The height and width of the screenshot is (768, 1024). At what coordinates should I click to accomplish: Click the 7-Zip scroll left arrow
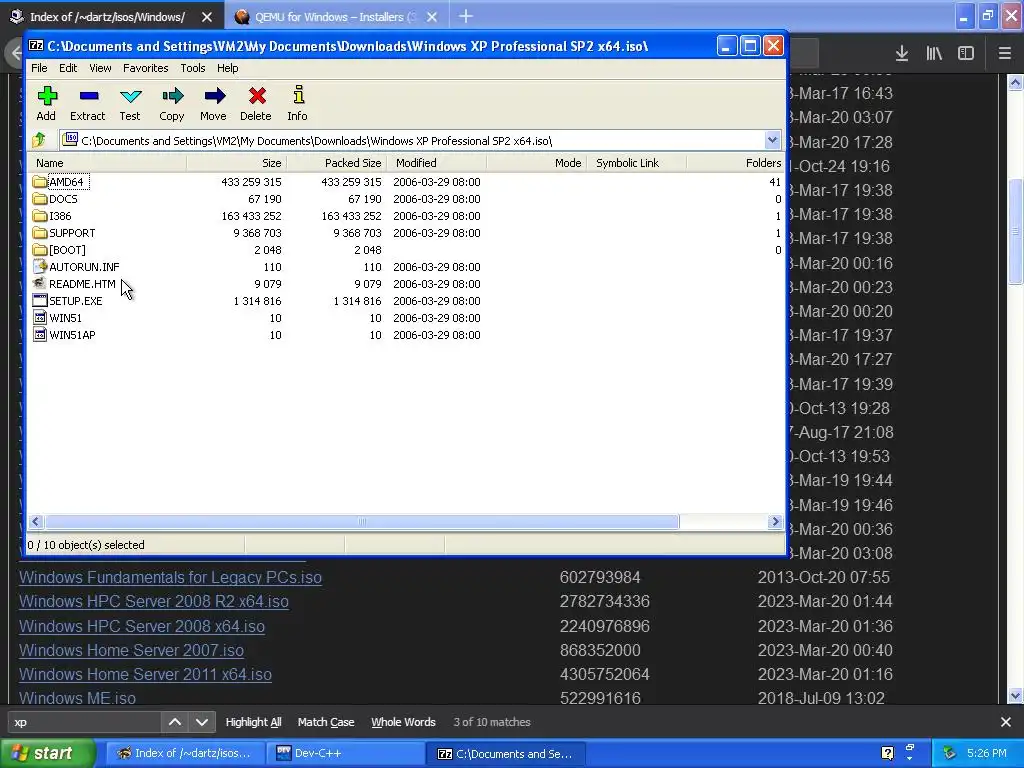click(36, 521)
